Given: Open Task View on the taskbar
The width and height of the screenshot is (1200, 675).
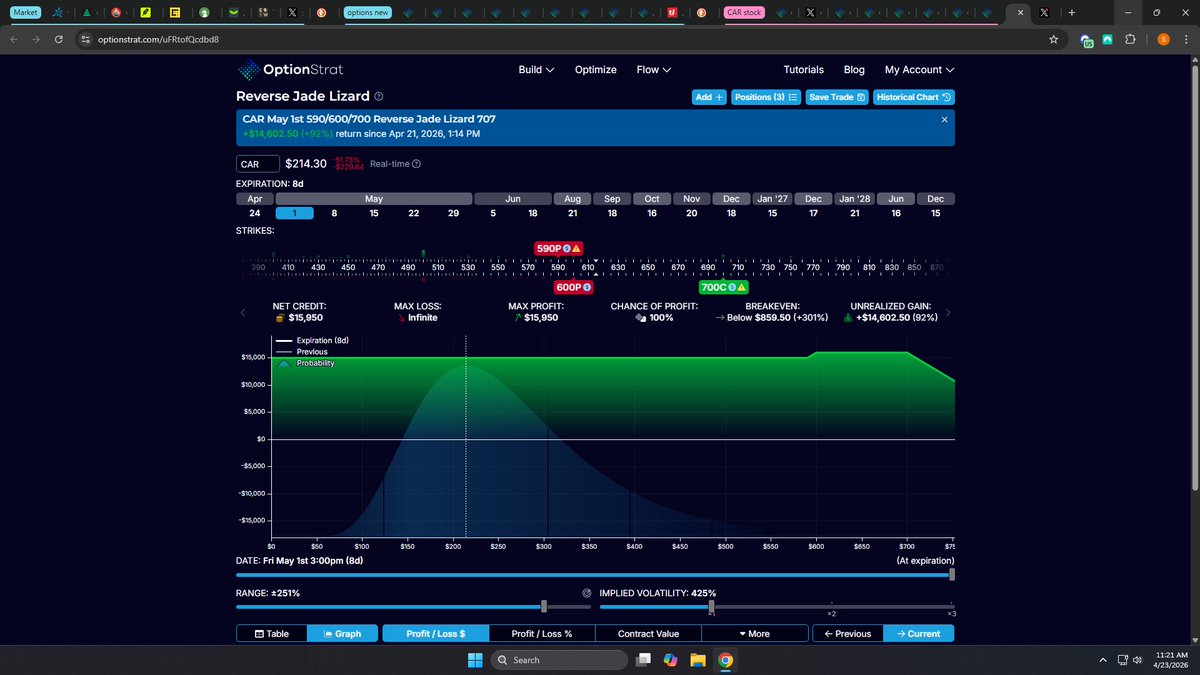Looking at the screenshot, I should [645, 660].
